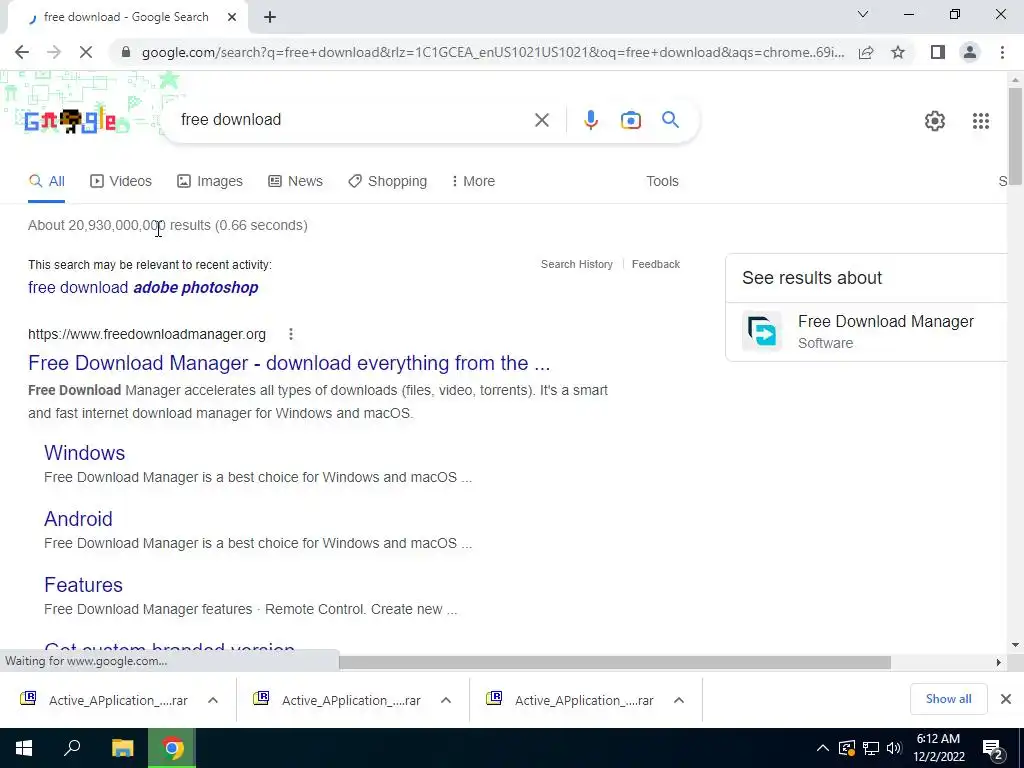1024x768 pixels.
Task: Click the vertical page scrollbar thumb
Action: pos(1015,135)
